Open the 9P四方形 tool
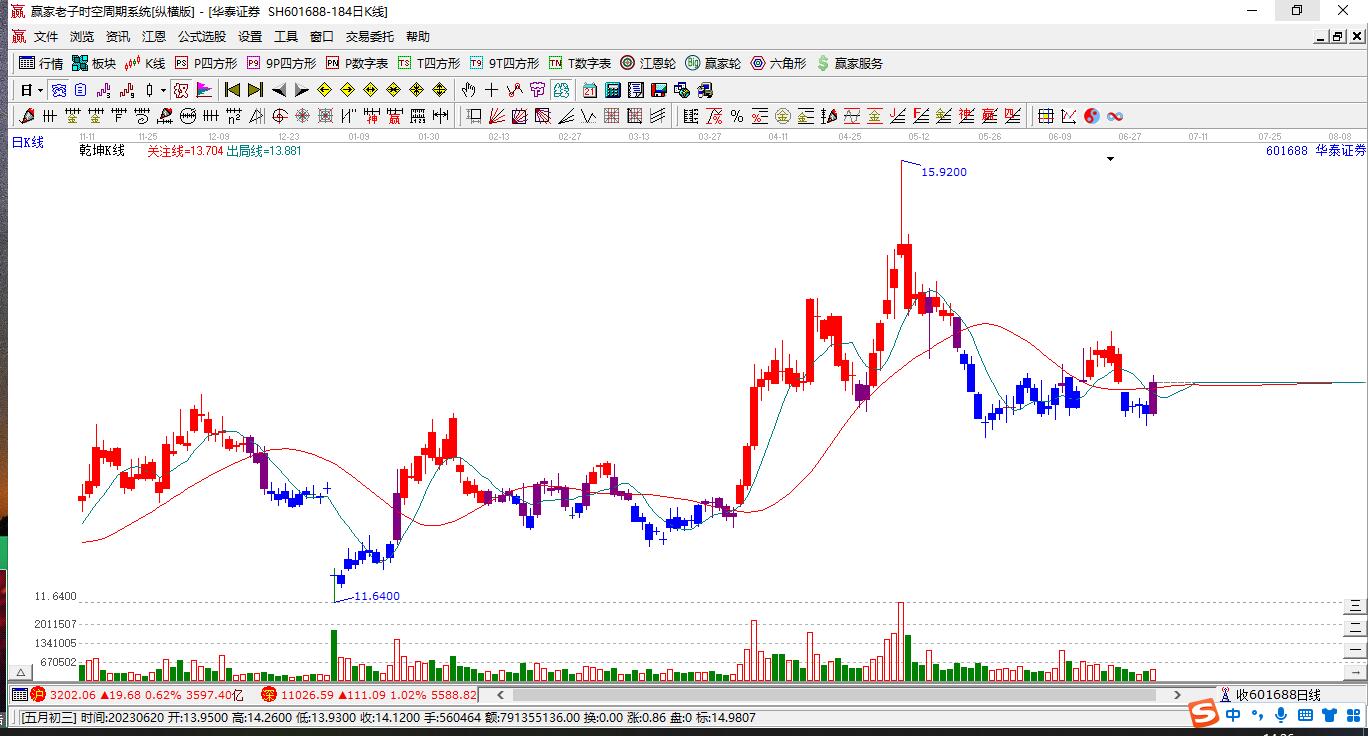This screenshot has height=736, width=1368. [281, 63]
